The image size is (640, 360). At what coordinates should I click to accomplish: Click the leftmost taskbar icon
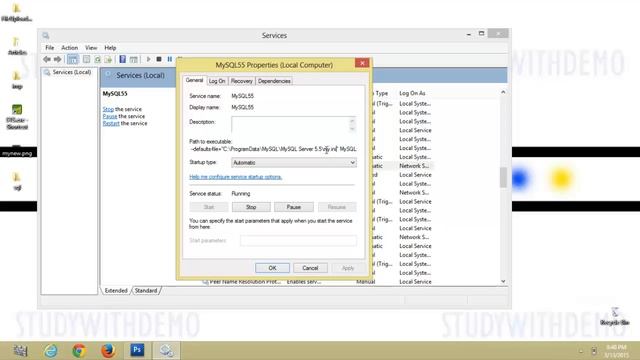point(20,351)
